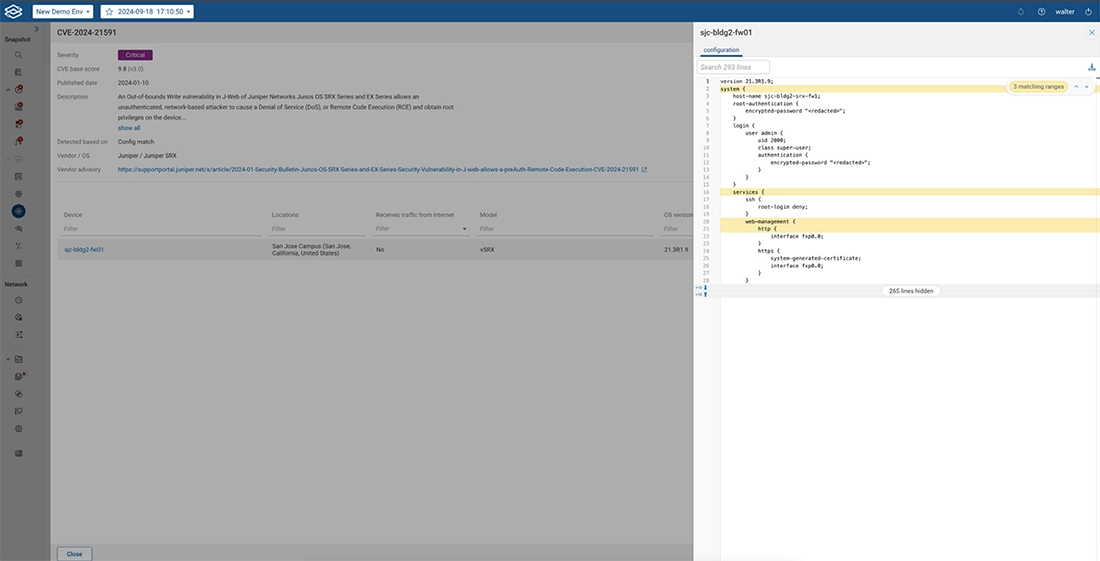This screenshot has width=1100, height=561.
Task: Expand the 265 hidden lines
Action: 910,291
